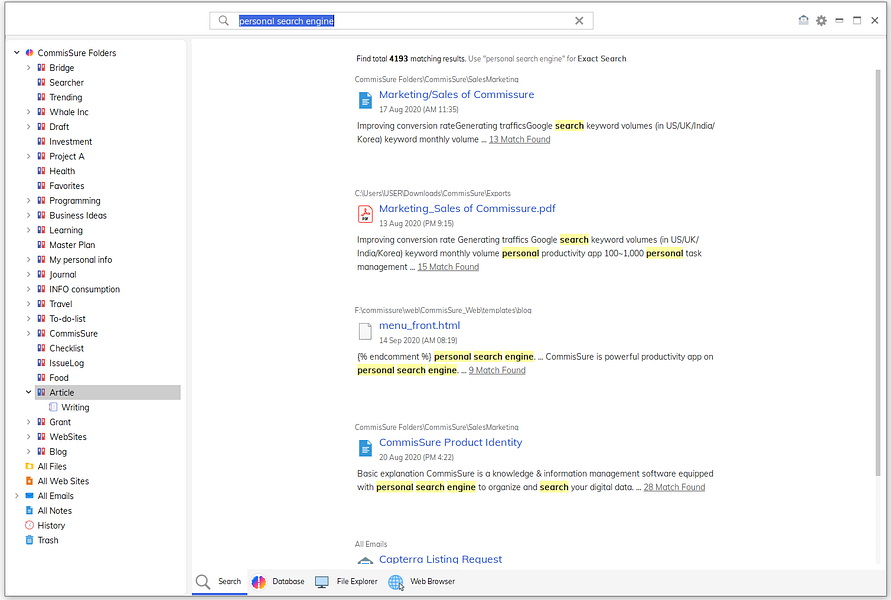The width and height of the screenshot is (891, 600).
Task: Click the Food folder icon
Action: [41, 377]
